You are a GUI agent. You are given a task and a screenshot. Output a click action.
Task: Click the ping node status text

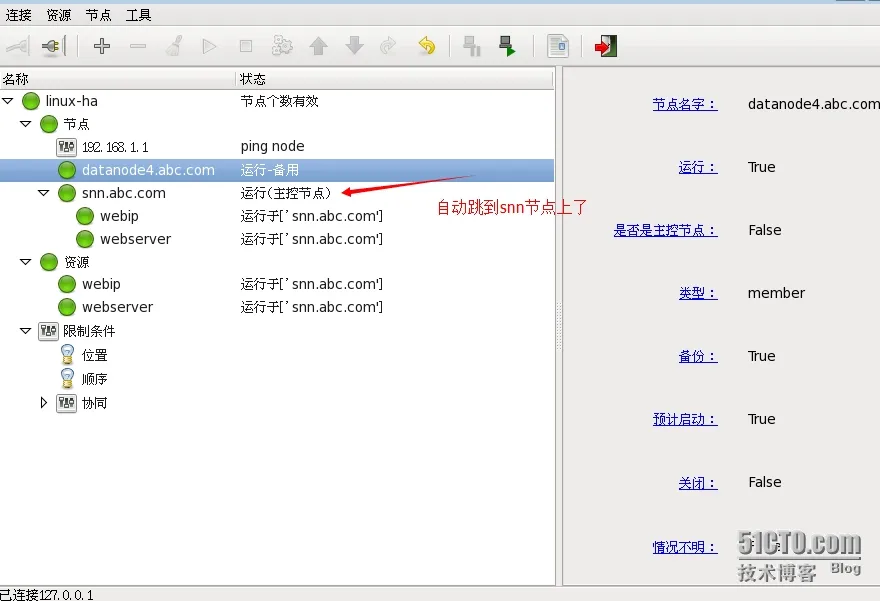pos(272,146)
